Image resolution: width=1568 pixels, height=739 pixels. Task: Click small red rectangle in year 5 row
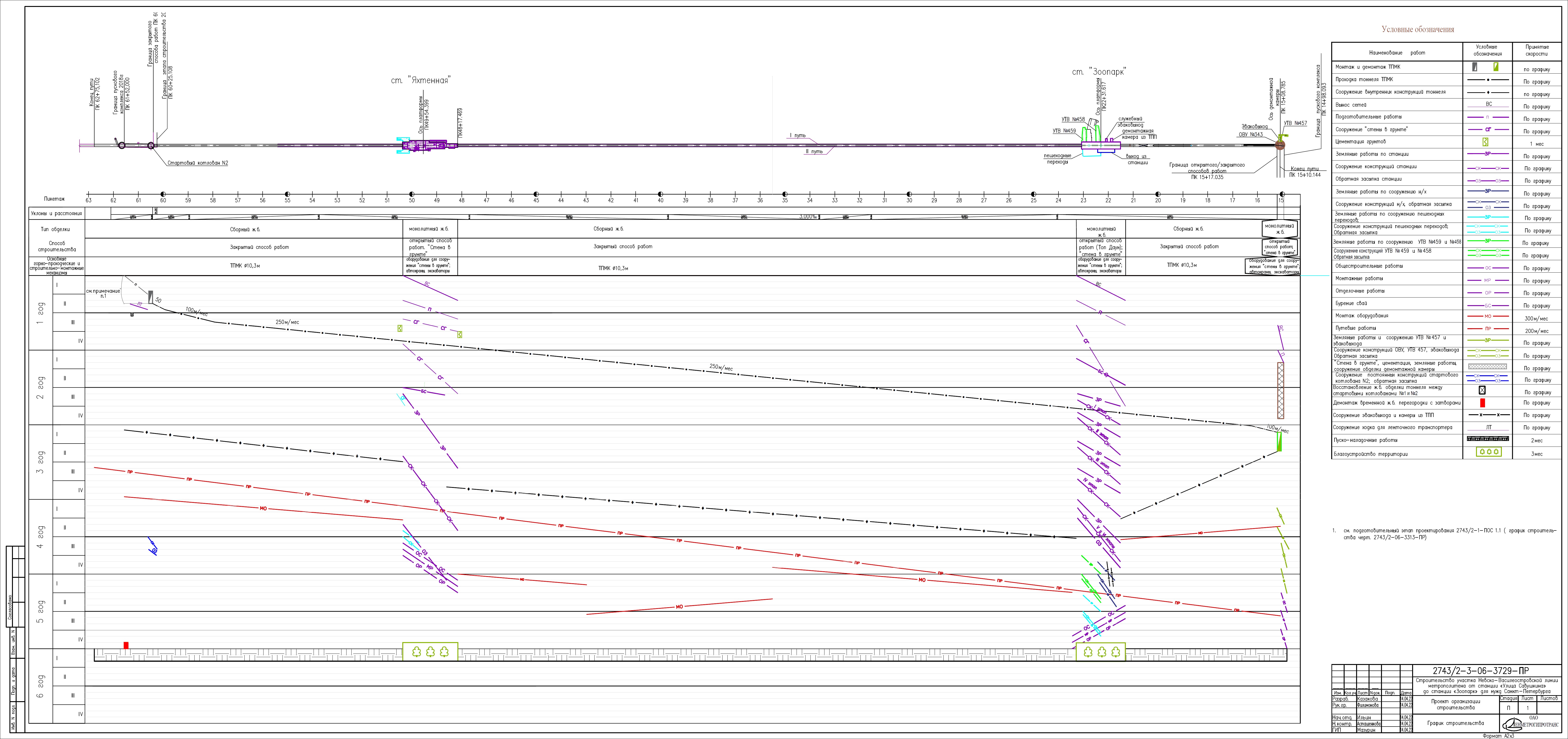click(126, 645)
